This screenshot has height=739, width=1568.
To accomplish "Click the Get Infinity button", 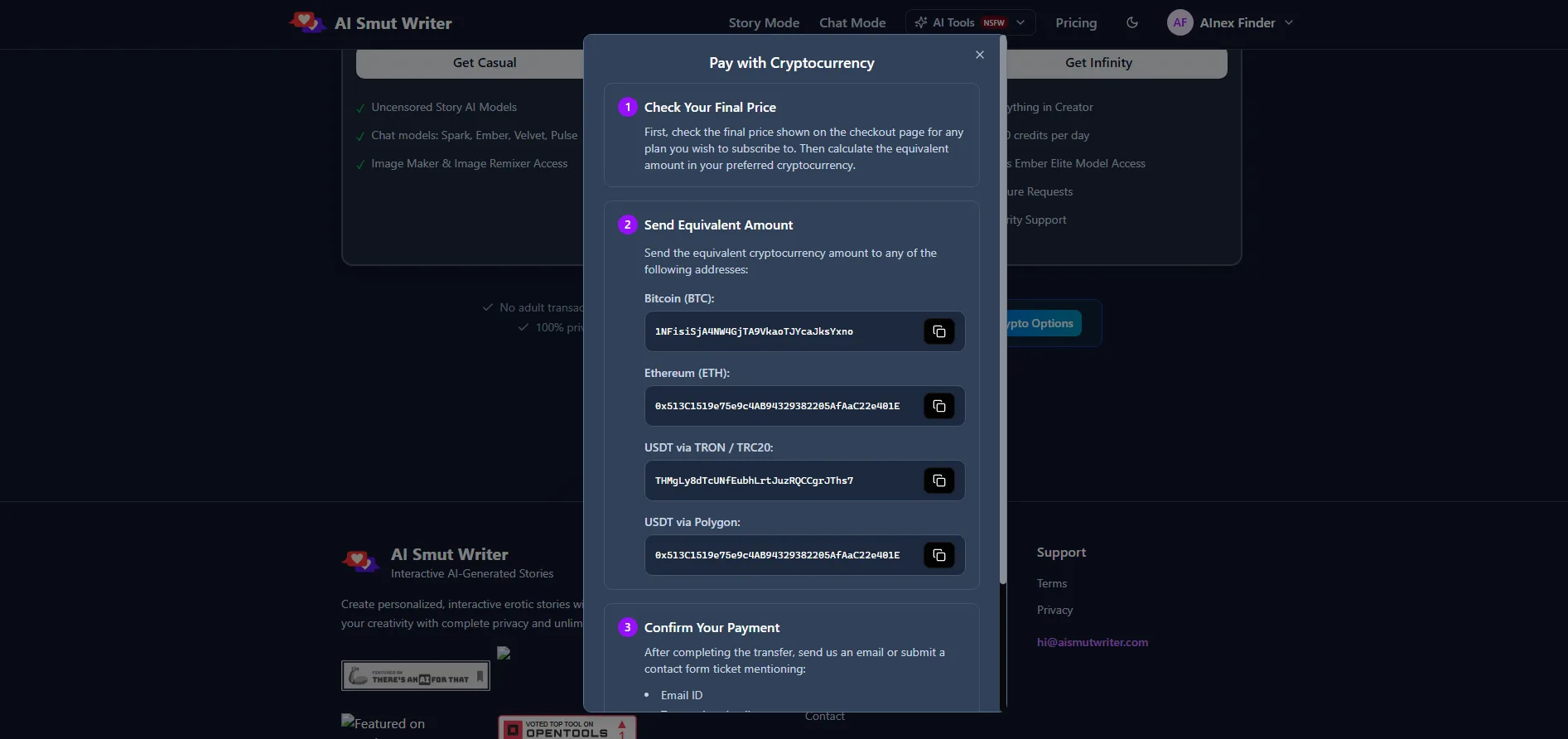I will click(x=1117, y=63).
